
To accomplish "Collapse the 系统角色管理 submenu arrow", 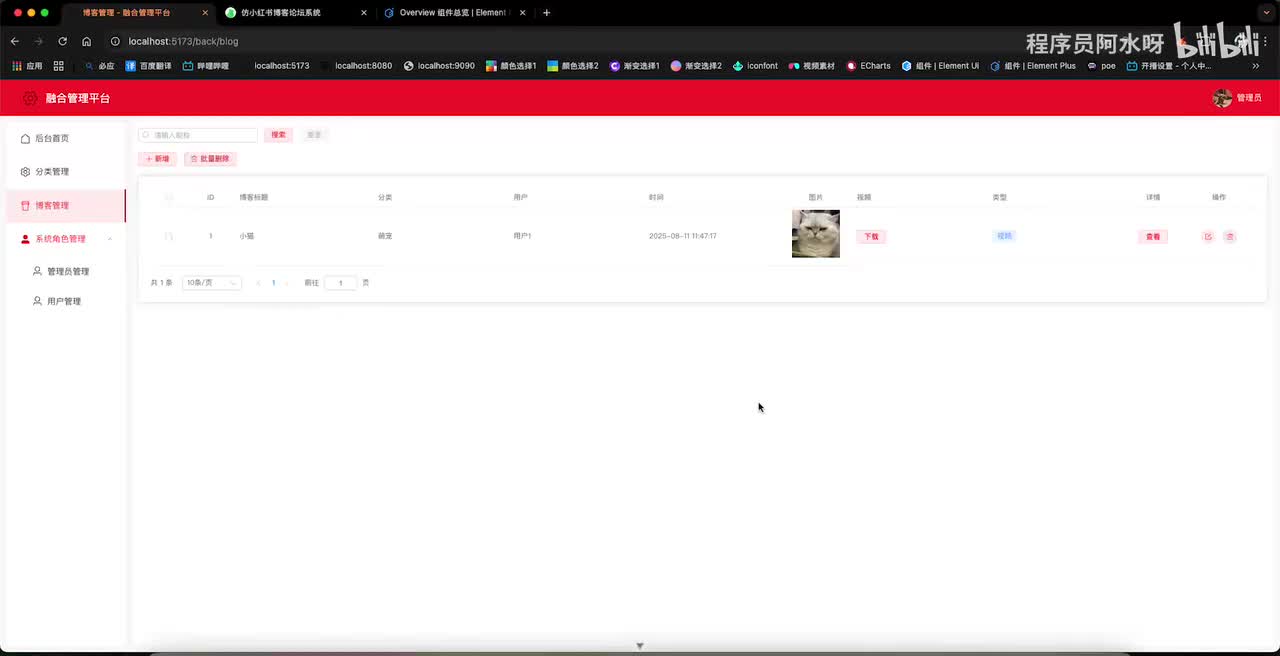I will coord(110,239).
